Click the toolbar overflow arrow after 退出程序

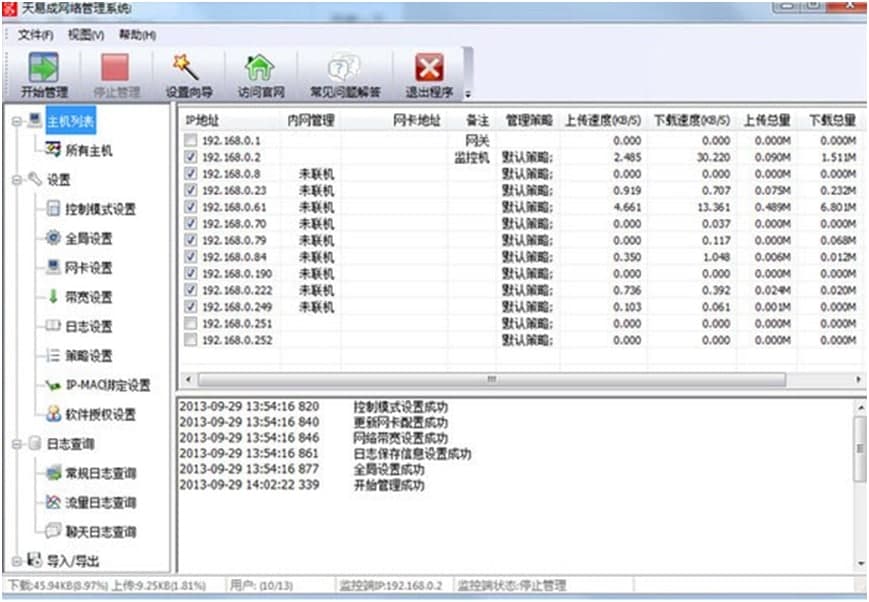468,94
